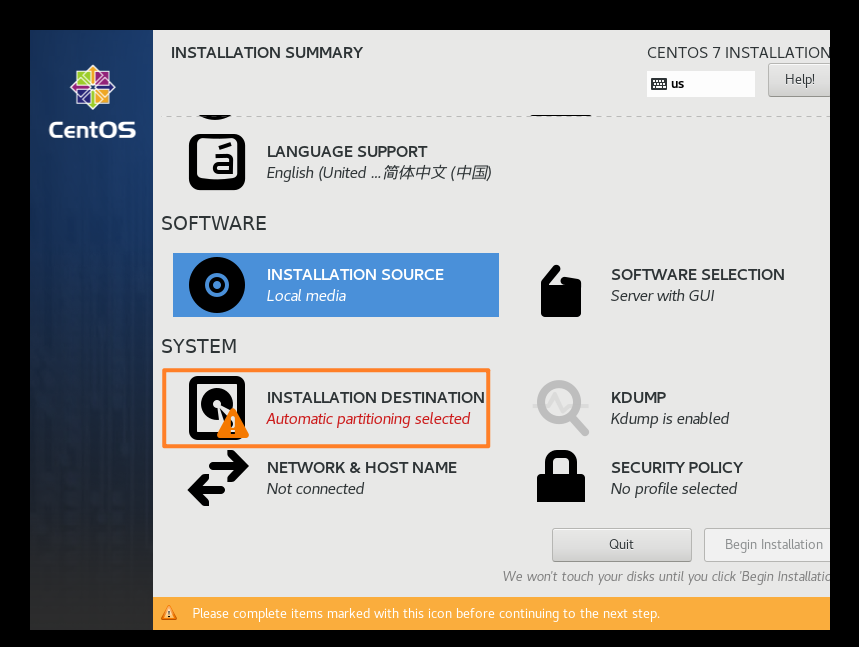Click 'Kdump is enabled' text
Image resolution: width=859 pixels, height=647 pixels.
click(x=669, y=419)
